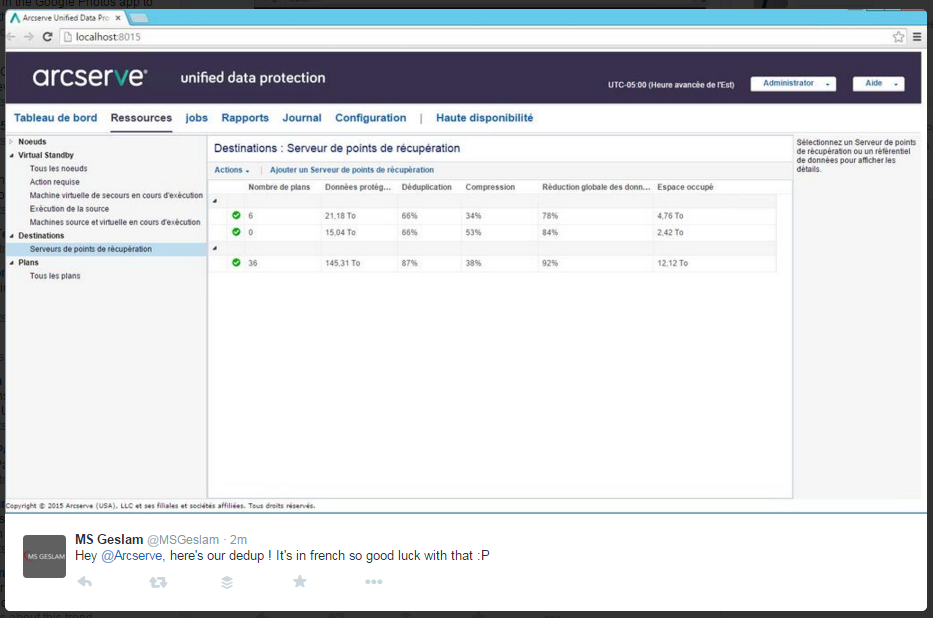
Task: Open the Tableau de bord tab
Action: (x=55, y=118)
